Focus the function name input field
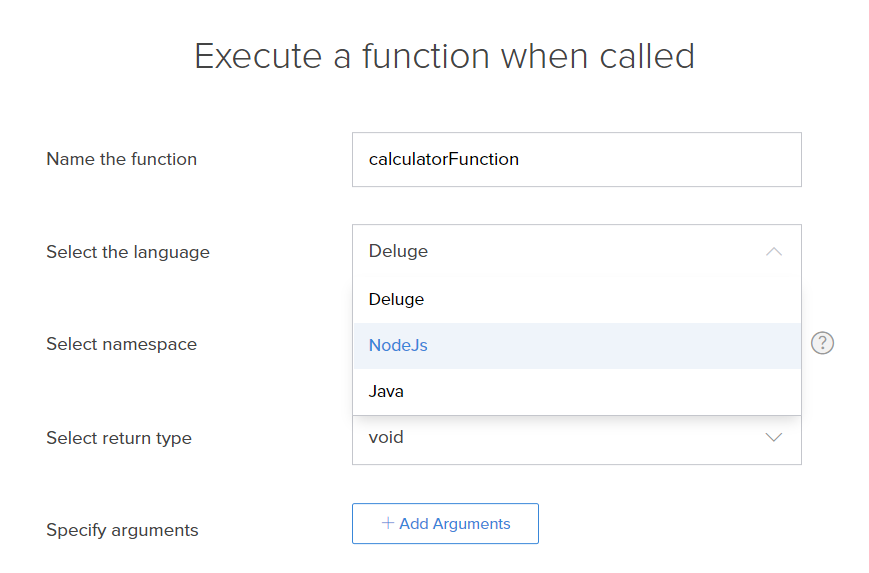The height and width of the screenshot is (573, 869). (576, 160)
